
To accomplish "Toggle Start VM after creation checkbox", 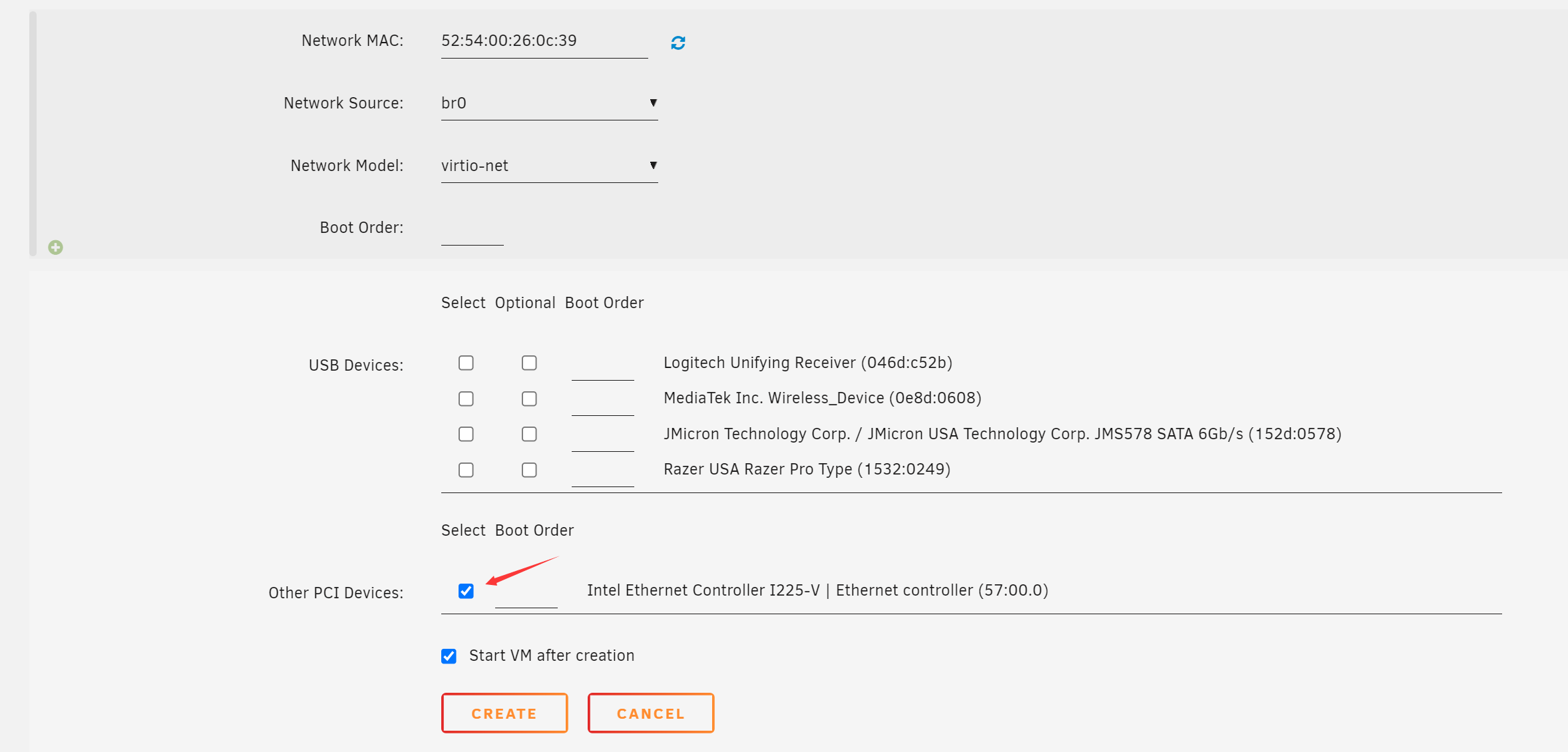I will (x=449, y=656).
